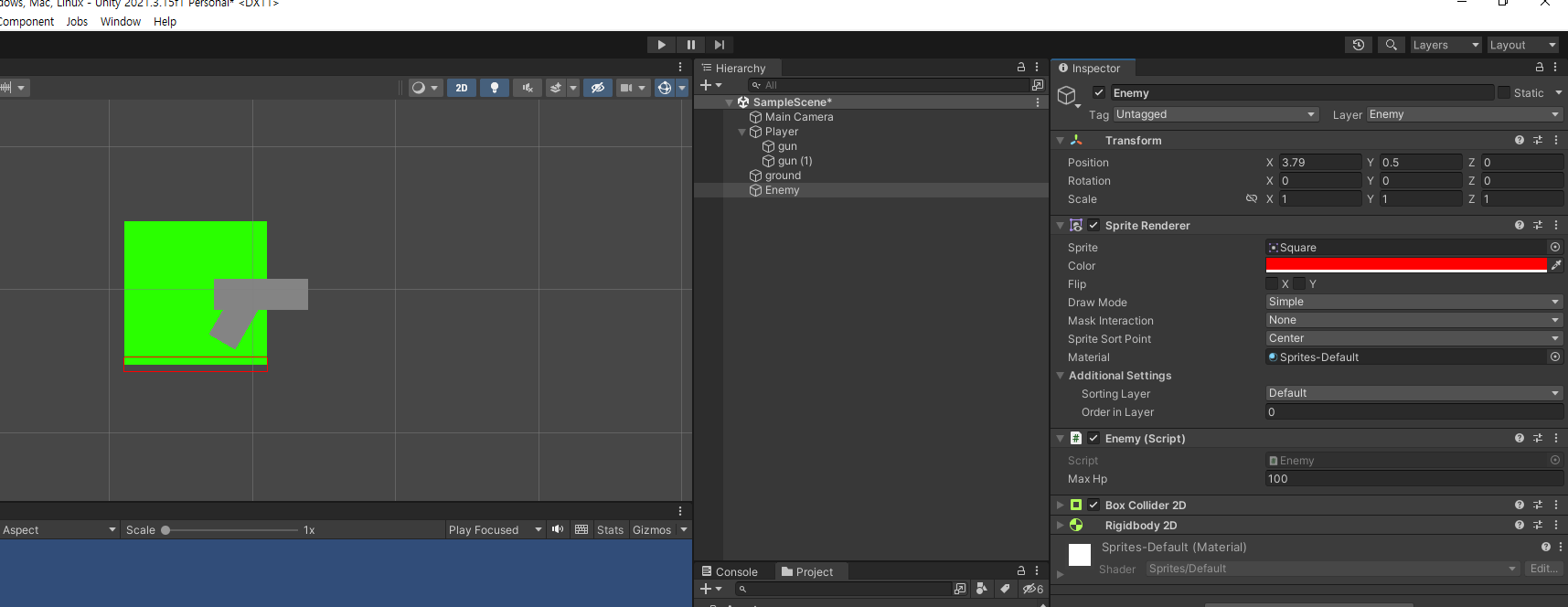Collapse Additional Settings foldout

click(1061, 376)
